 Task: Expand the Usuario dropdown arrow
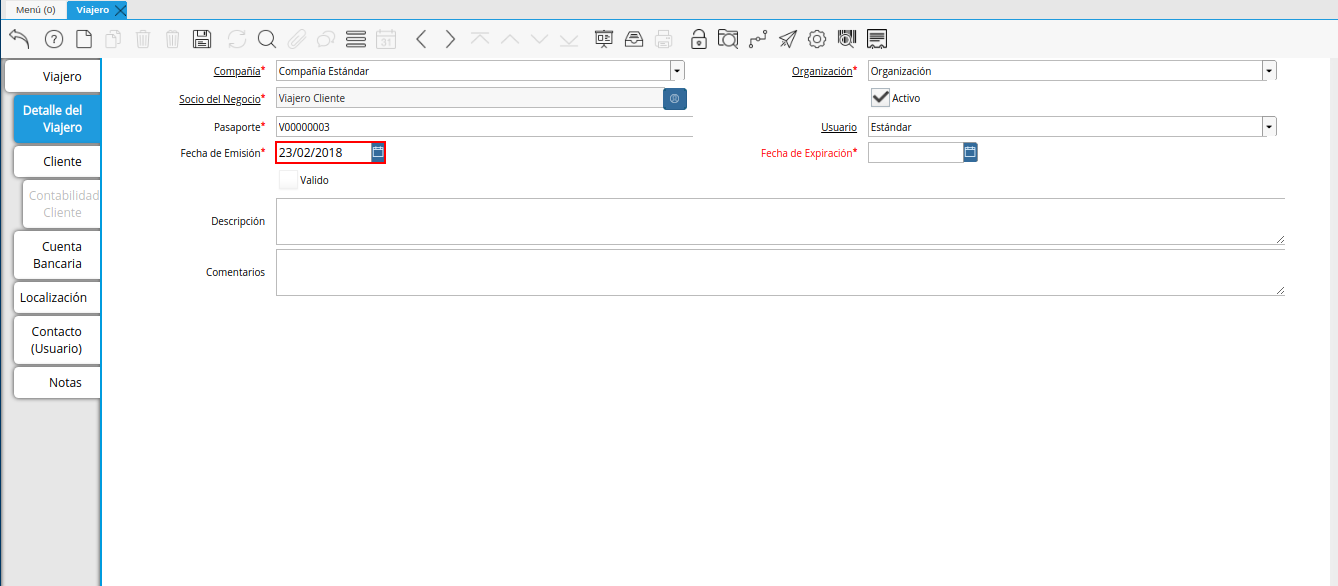pyautogui.click(x=1269, y=127)
